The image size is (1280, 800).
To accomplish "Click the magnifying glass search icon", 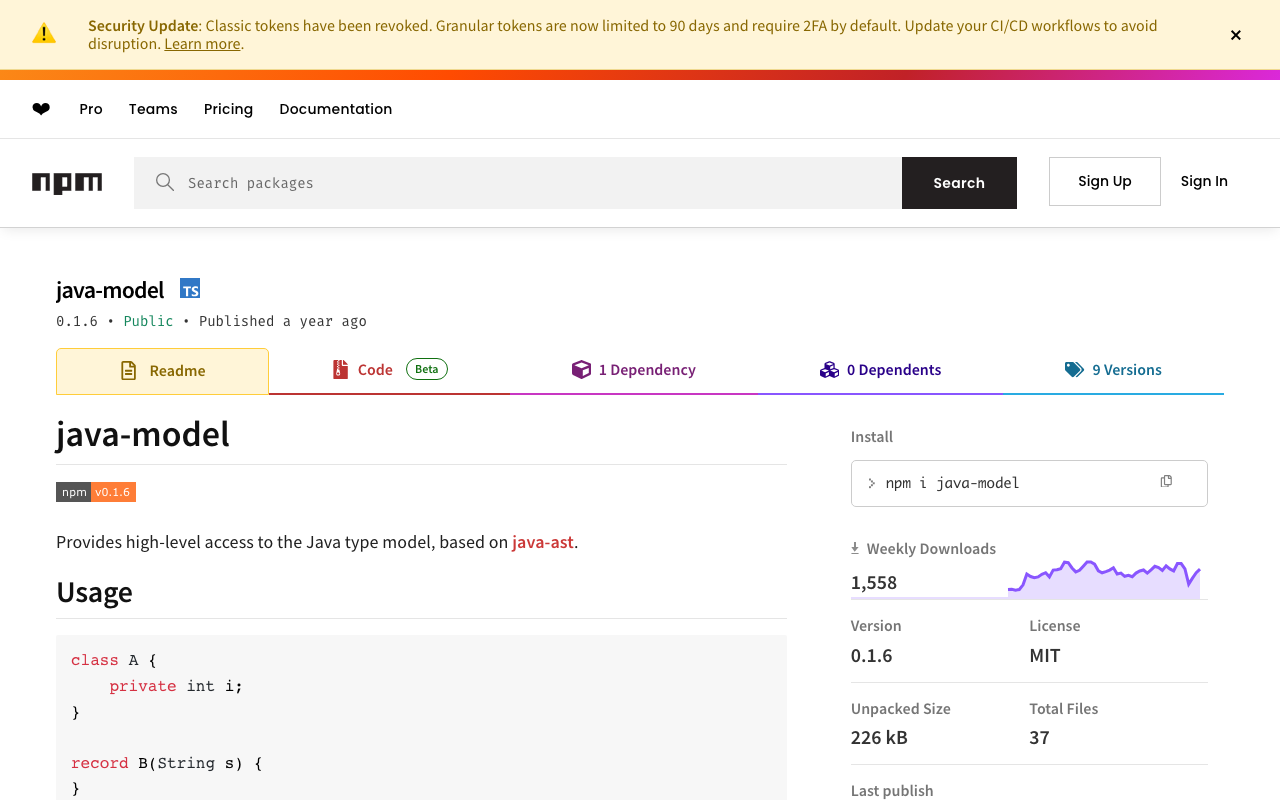I will (165, 182).
